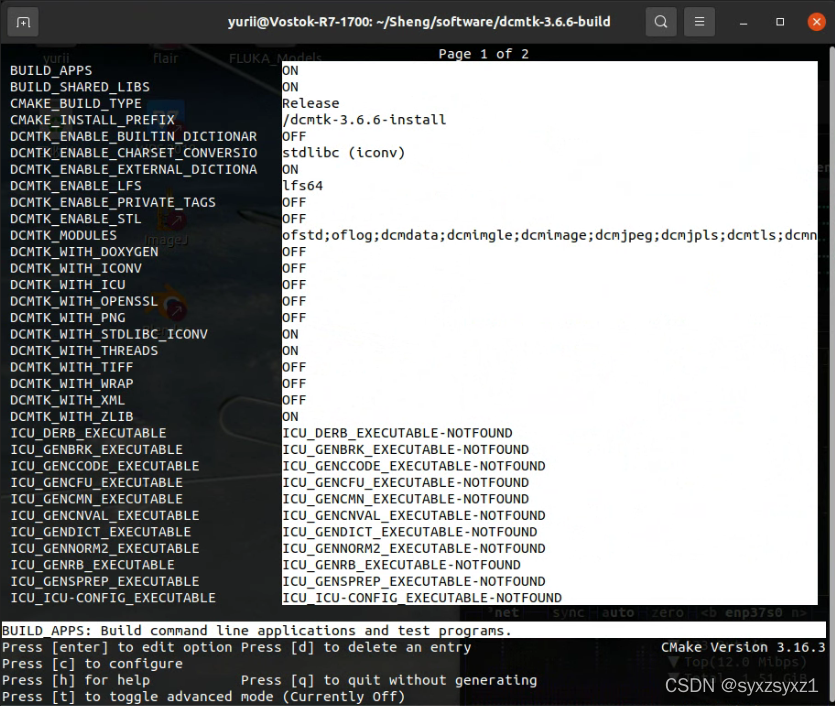835x706 pixels.
Task: Select the ICU_GENCFU_EXECUTABLE option name
Action: click(x=96, y=483)
